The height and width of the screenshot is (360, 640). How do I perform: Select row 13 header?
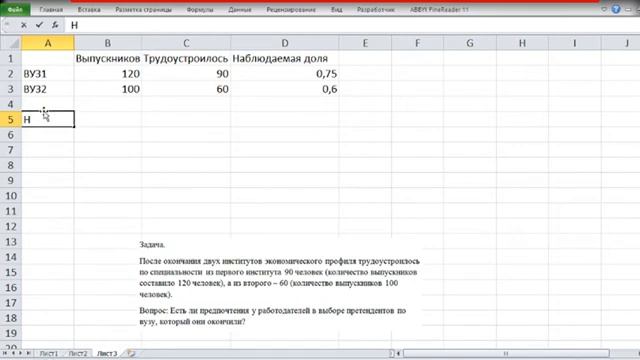point(11,242)
